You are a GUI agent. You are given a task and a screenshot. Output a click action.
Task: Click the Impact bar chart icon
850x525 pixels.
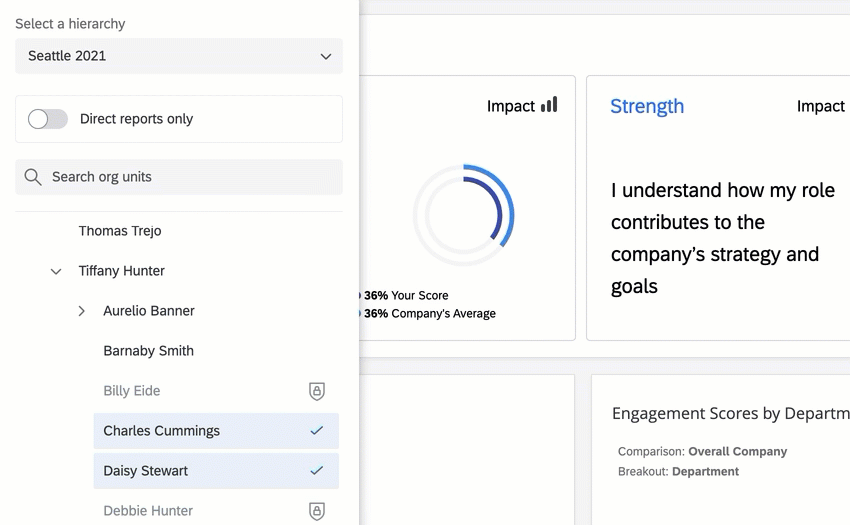coord(549,105)
